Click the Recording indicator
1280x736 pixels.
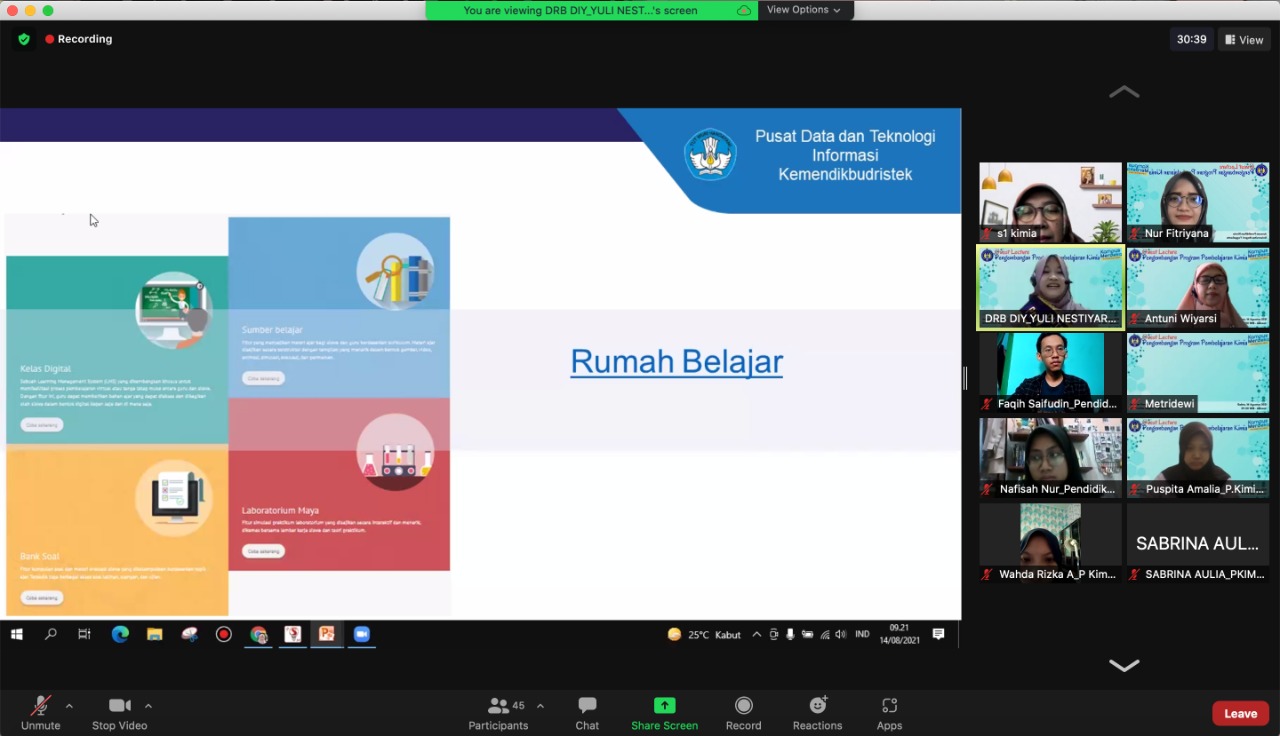click(x=78, y=39)
